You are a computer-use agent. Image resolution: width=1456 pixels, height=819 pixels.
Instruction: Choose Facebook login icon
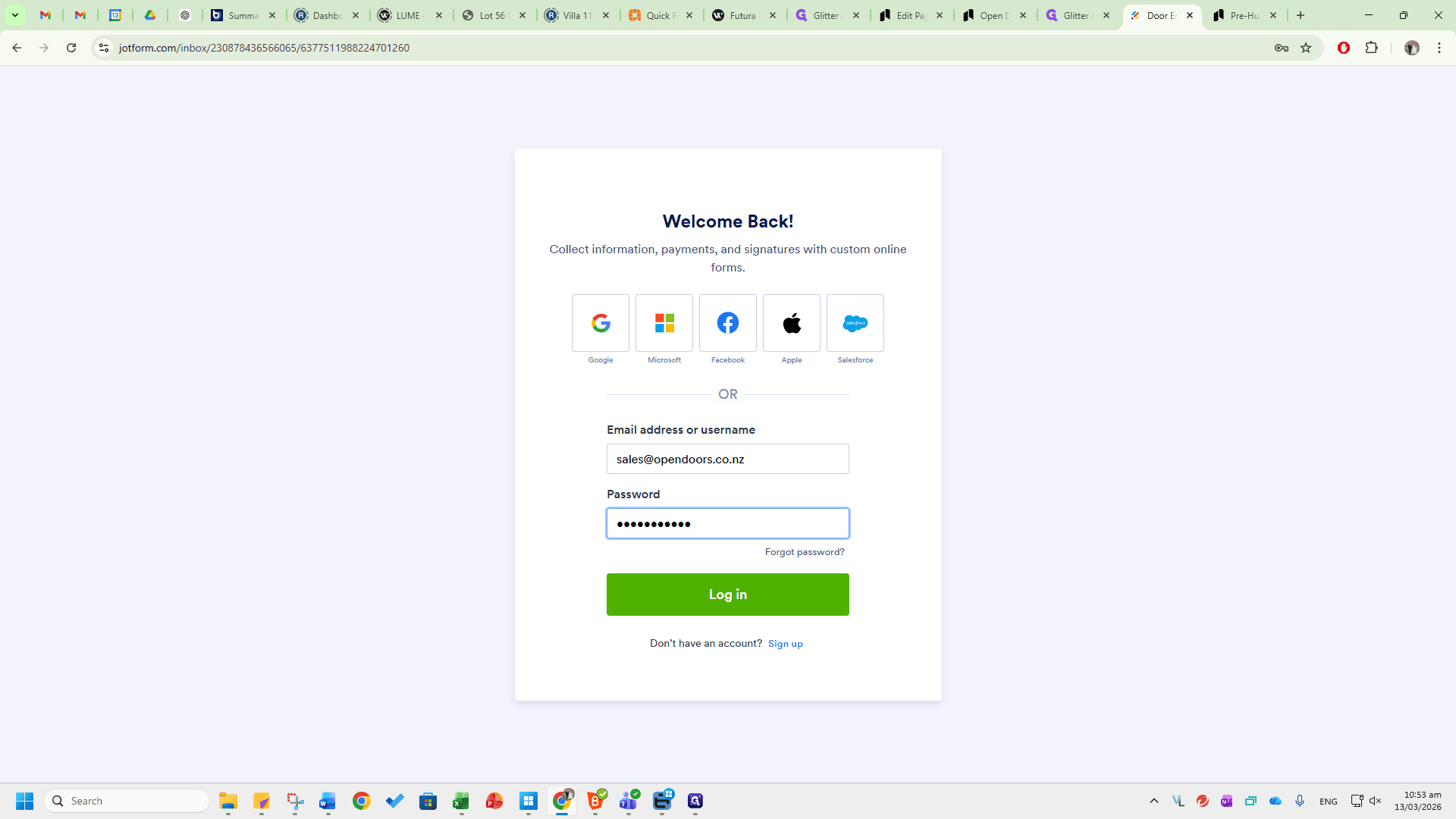pyautogui.click(x=728, y=323)
